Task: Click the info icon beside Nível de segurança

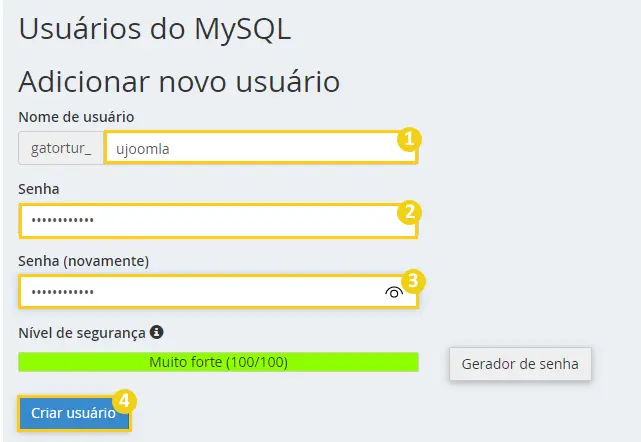Action: tap(157, 332)
